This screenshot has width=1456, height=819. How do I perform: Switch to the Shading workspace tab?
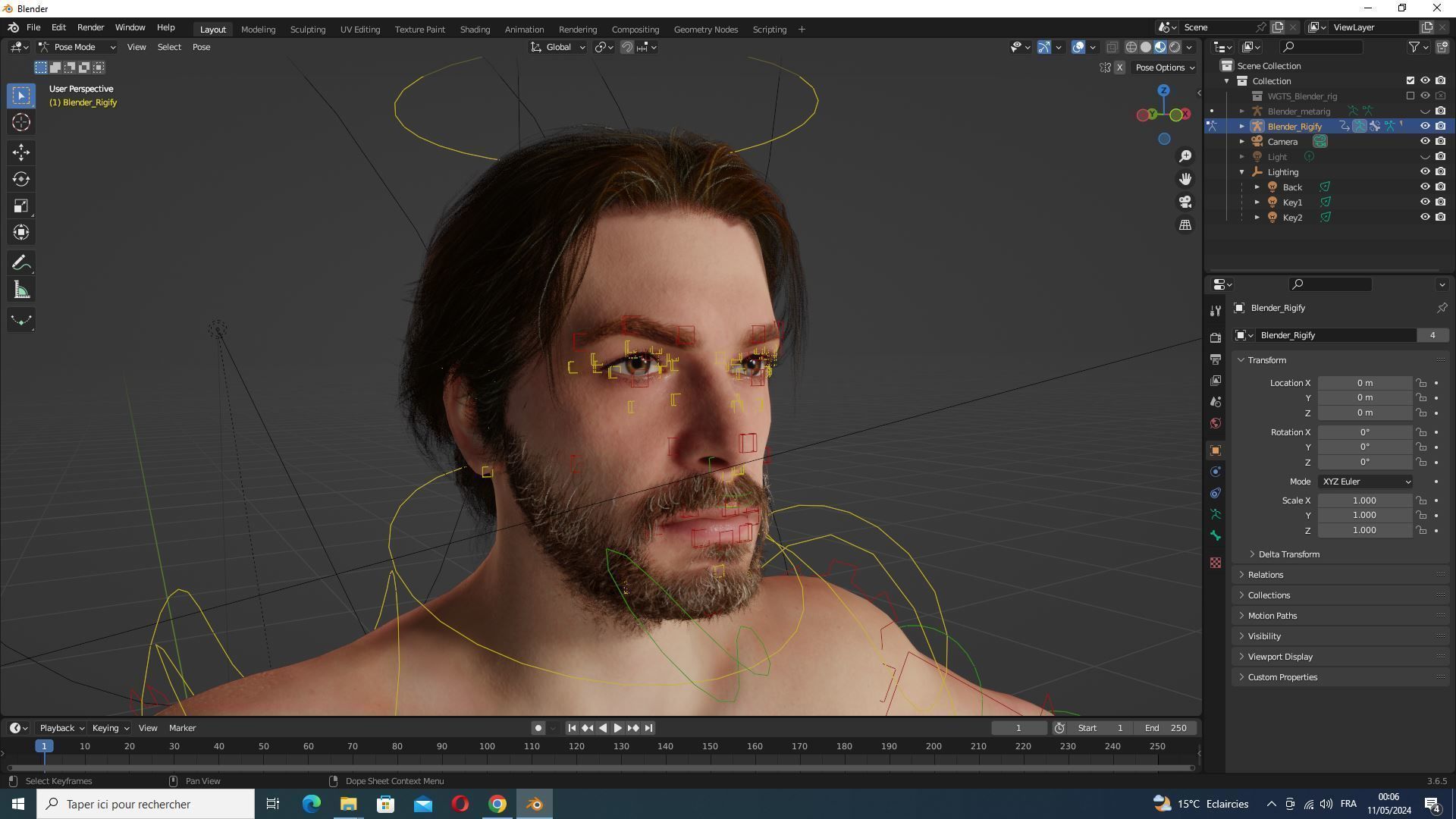coord(475,30)
